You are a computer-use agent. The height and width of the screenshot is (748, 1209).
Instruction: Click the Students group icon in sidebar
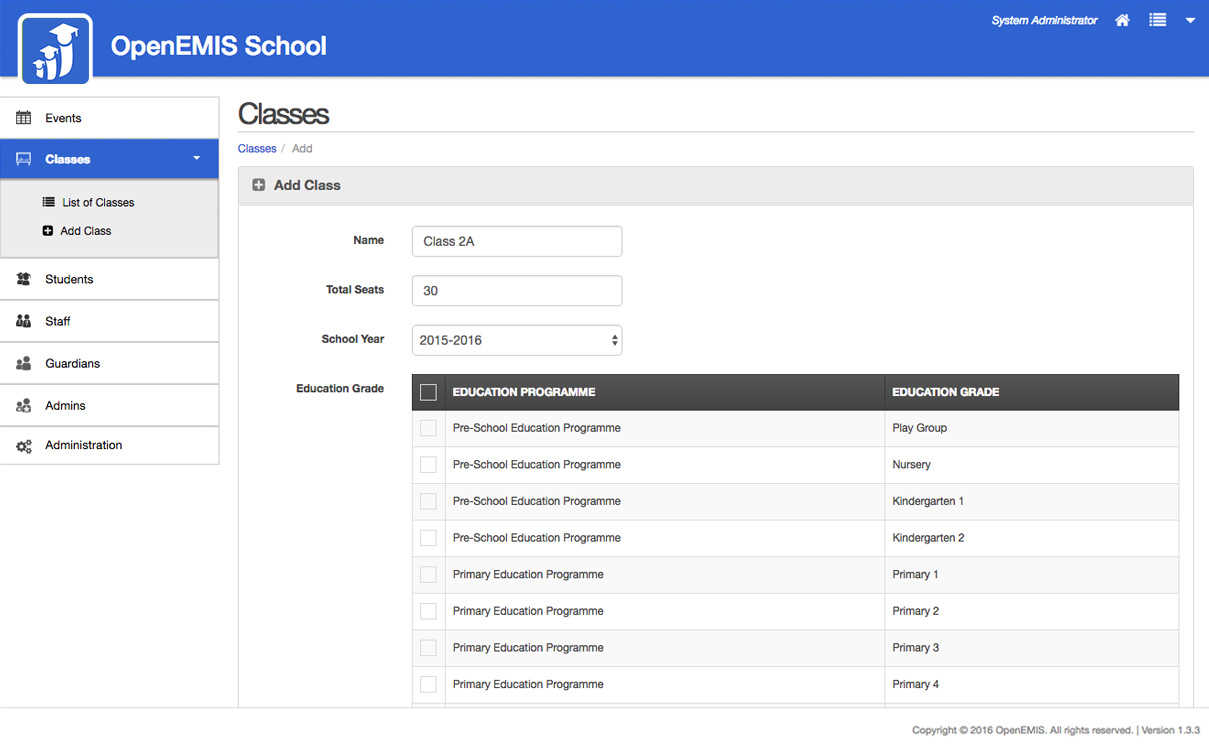pos(24,279)
